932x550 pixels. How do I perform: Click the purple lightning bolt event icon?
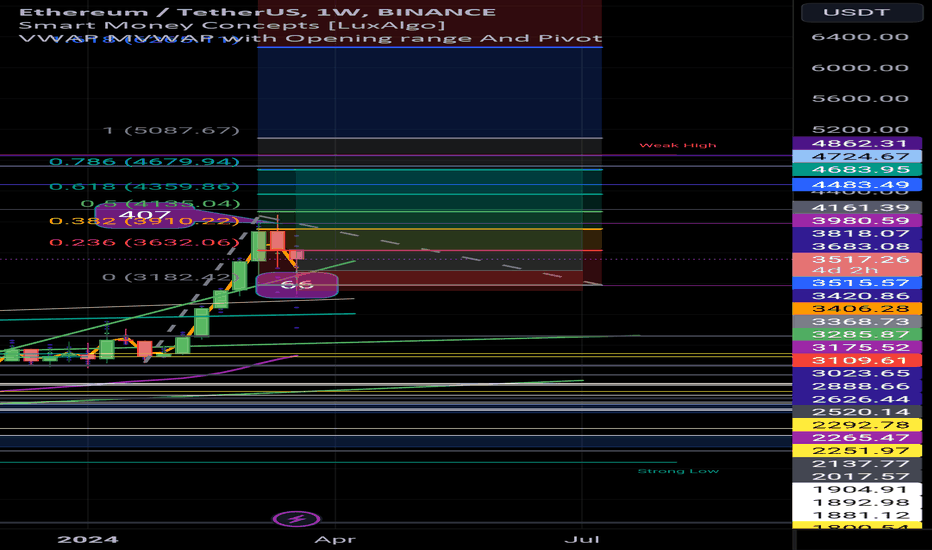[x=297, y=519]
